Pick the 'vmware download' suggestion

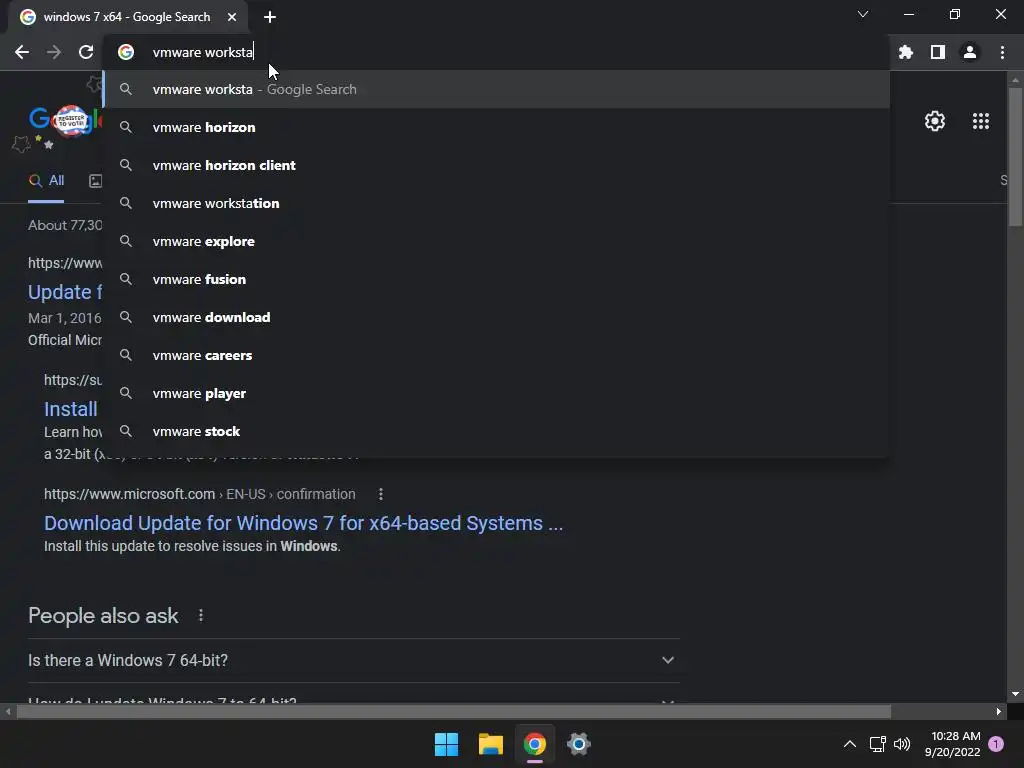tap(496, 317)
